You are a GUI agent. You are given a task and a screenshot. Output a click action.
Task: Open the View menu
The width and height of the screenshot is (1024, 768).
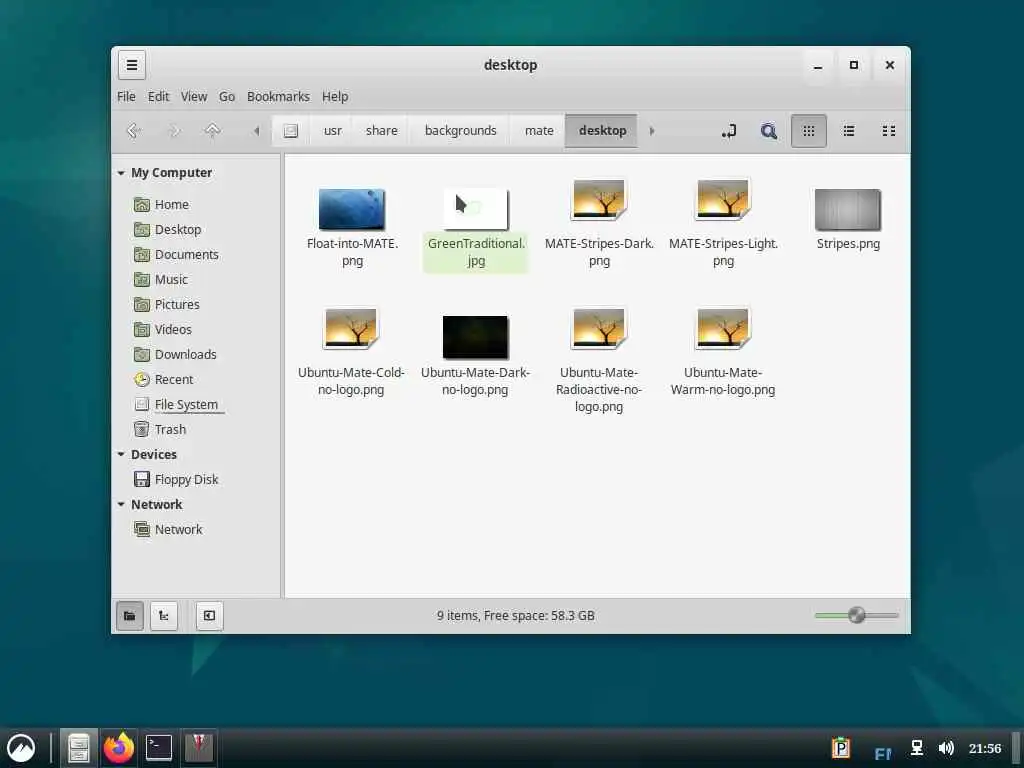(194, 97)
